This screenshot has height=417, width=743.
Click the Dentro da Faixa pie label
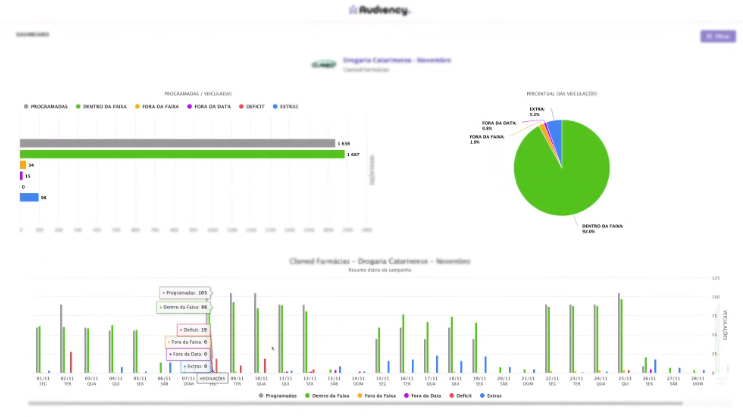pos(602,229)
